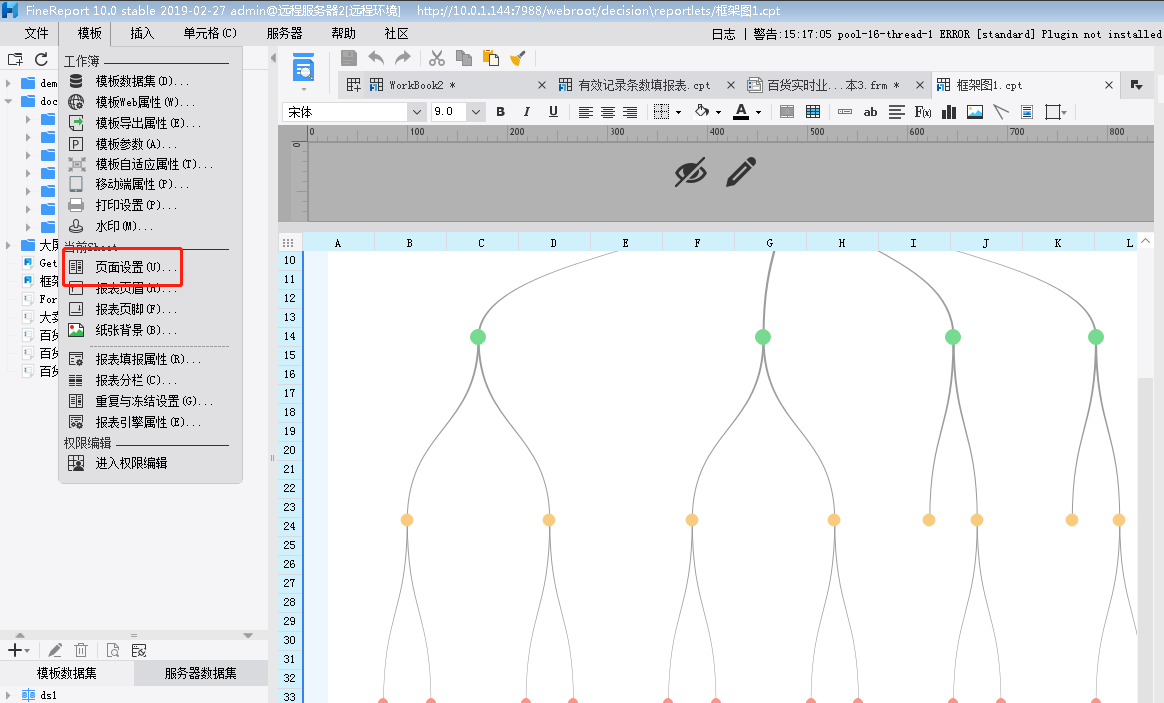Open the 单元格(C) menu
This screenshot has width=1164, height=703.
click(x=210, y=33)
